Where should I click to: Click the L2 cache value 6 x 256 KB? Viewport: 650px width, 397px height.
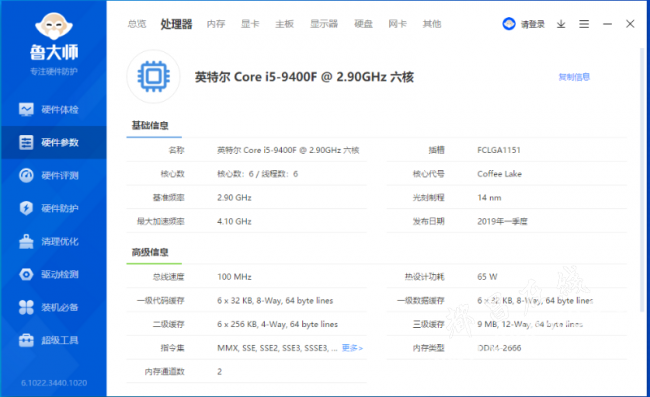[277, 324]
